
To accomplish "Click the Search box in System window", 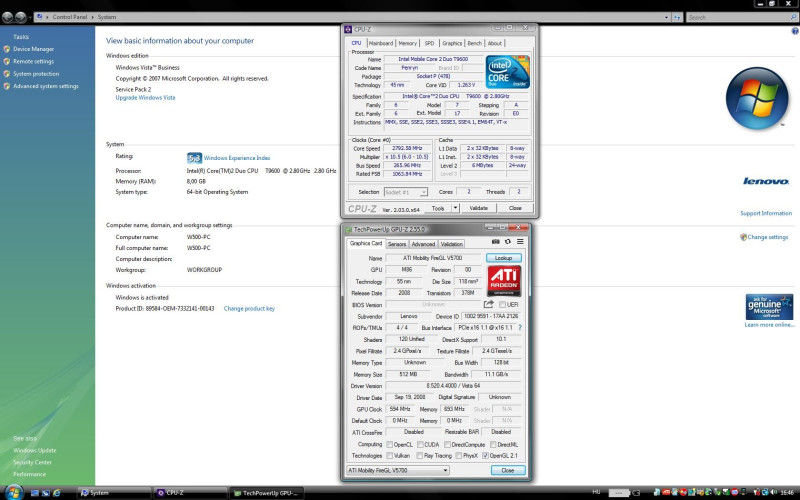I will click(741, 17).
